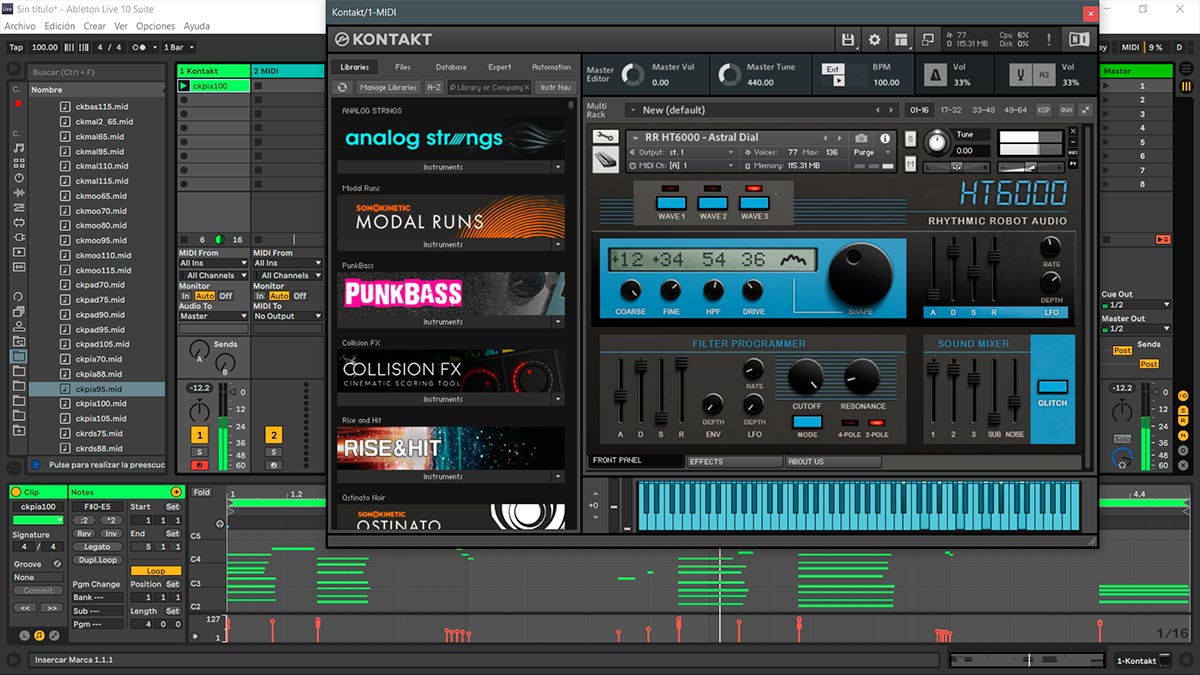Open track 2 MIDI To No Output dropdown

pos(287,316)
